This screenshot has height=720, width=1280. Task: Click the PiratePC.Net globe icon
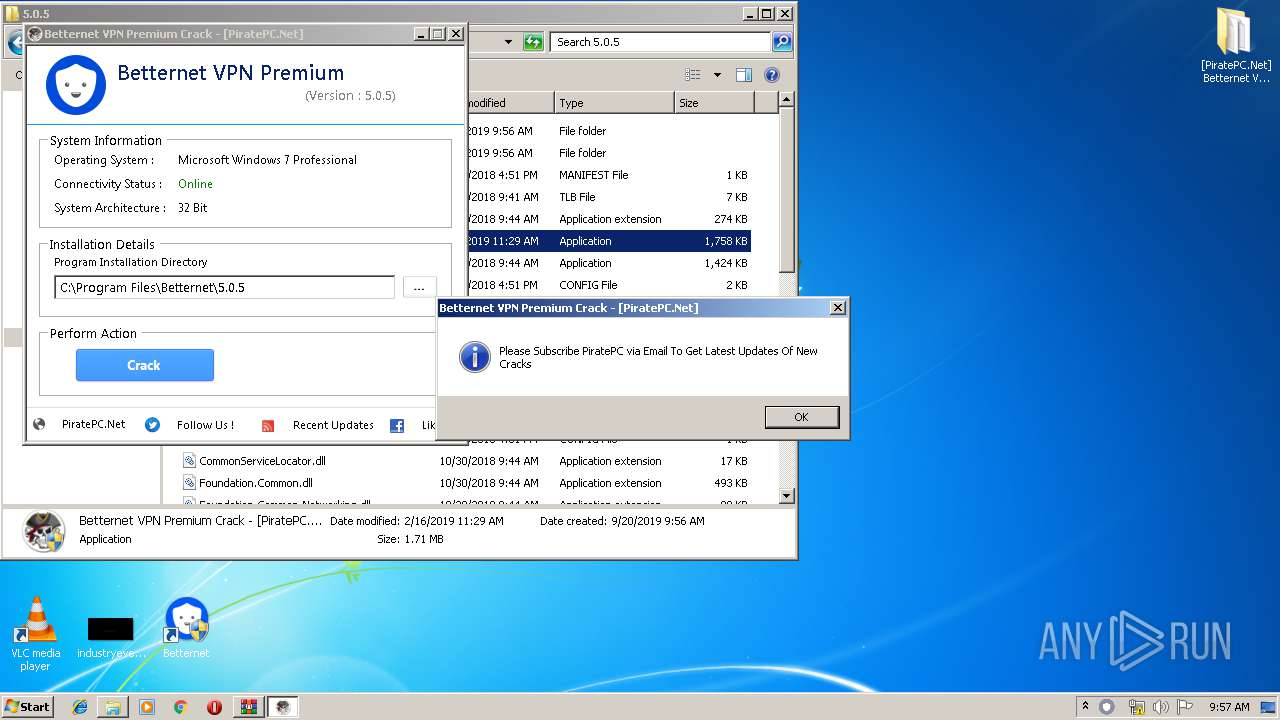(x=39, y=424)
